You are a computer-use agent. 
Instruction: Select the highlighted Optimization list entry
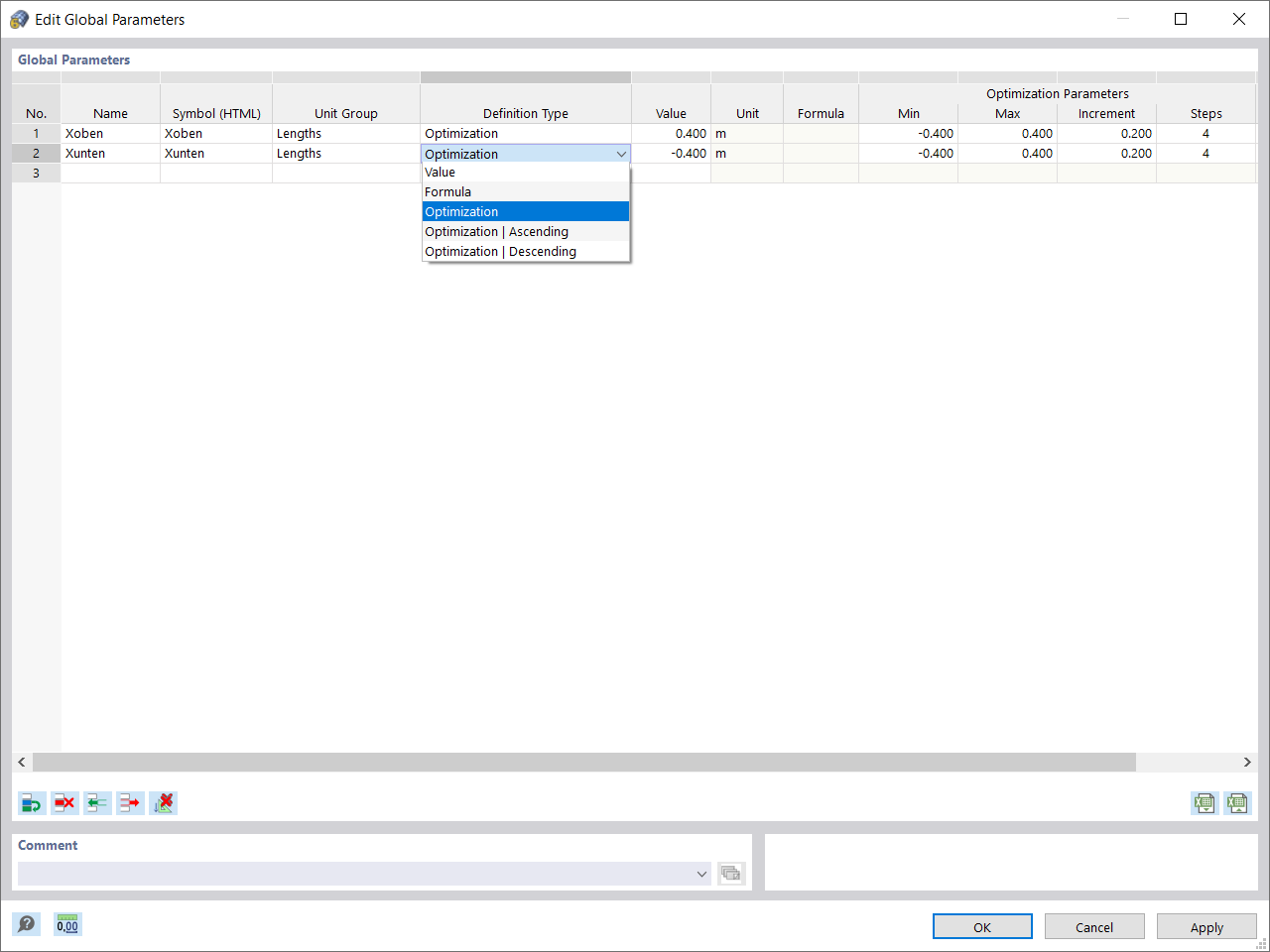(x=526, y=212)
